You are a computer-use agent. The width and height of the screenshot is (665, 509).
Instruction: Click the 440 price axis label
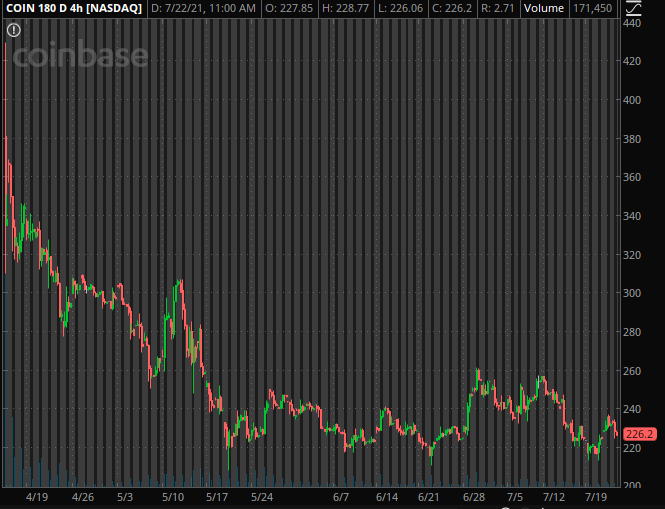pos(632,23)
